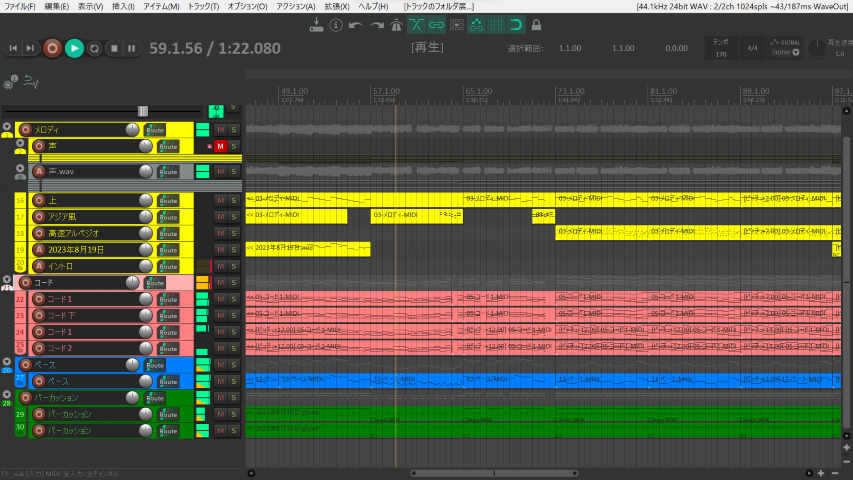Go to project start transport button

point(13,48)
